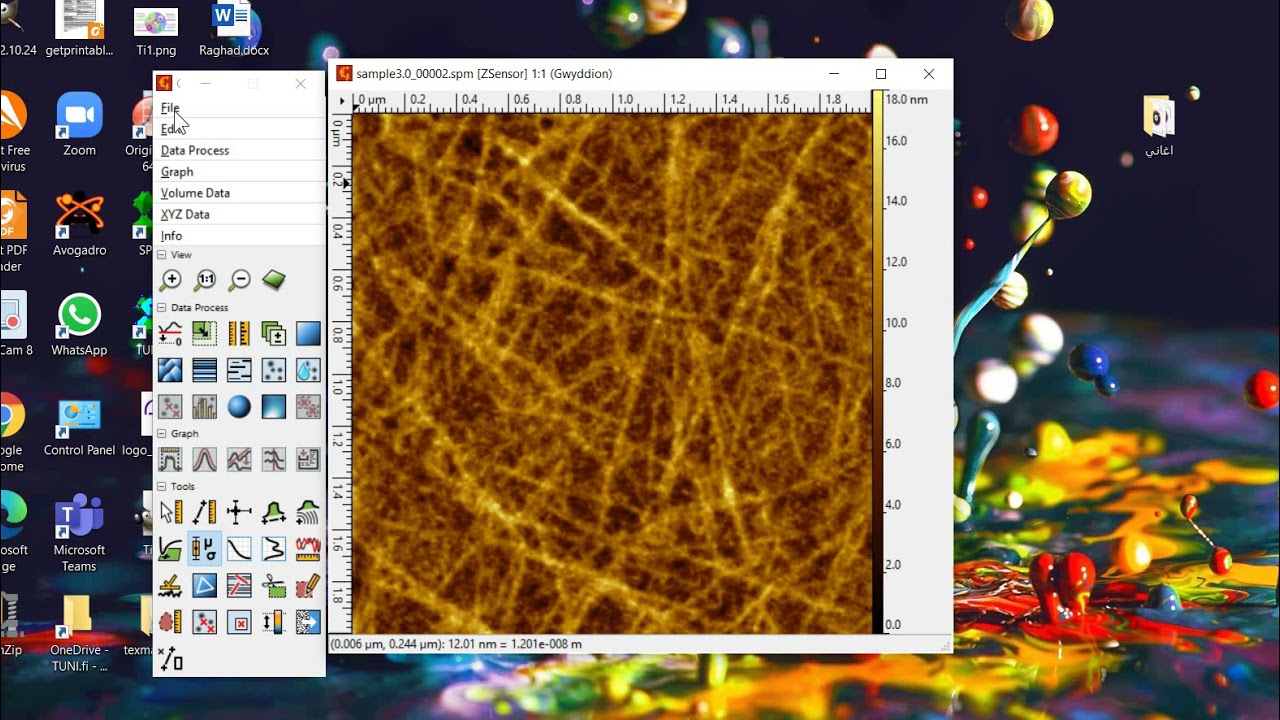The image size is (1280, 720).
Task: Click the double yellow ruler calibration icon
Action: click(240, 333)
